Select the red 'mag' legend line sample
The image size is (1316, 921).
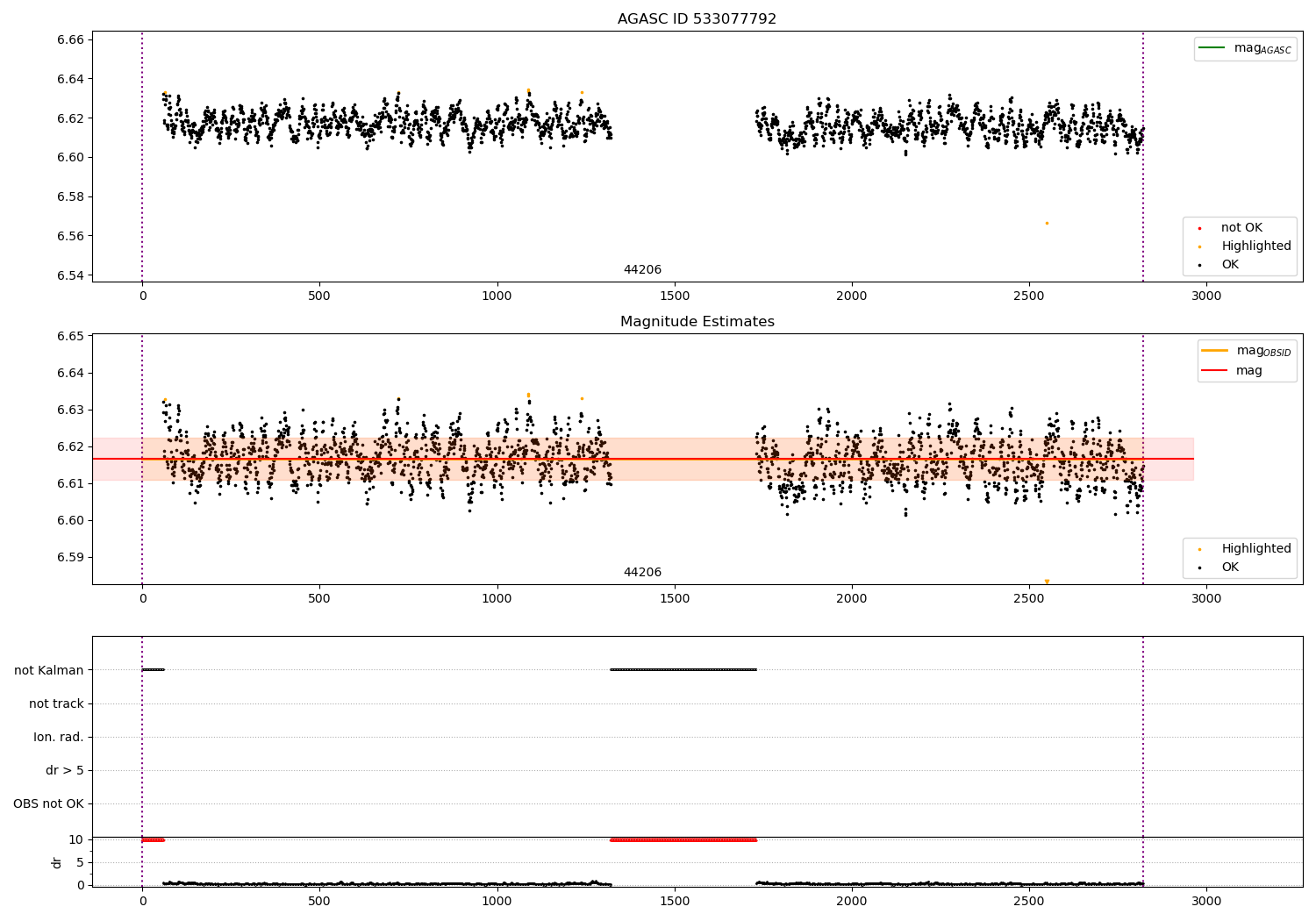1215,371
